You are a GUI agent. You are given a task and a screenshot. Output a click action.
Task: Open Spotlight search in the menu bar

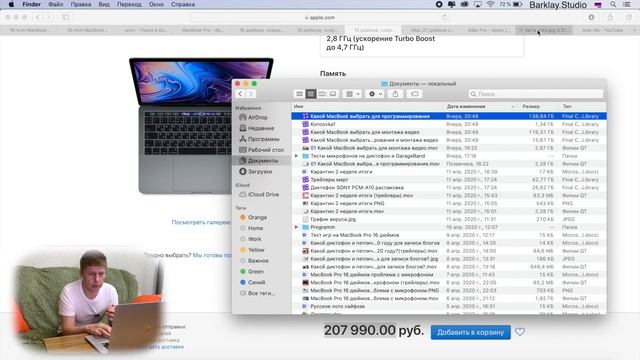(x=613, y=4)
